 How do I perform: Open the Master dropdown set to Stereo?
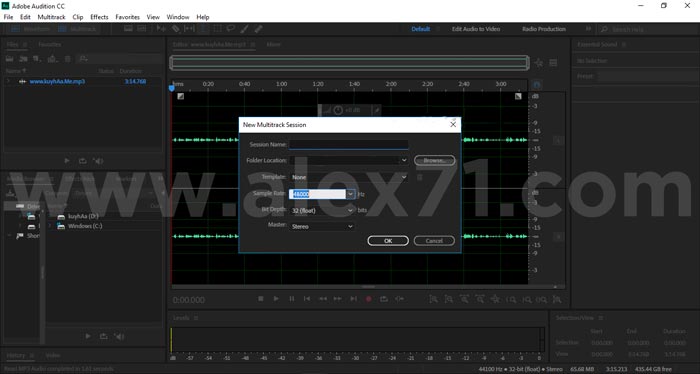click(350, 226)
